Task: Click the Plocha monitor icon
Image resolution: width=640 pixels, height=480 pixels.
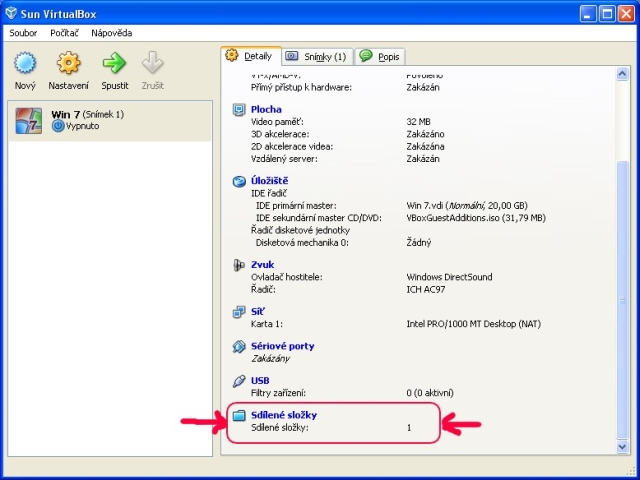Action: click(239, 109)
